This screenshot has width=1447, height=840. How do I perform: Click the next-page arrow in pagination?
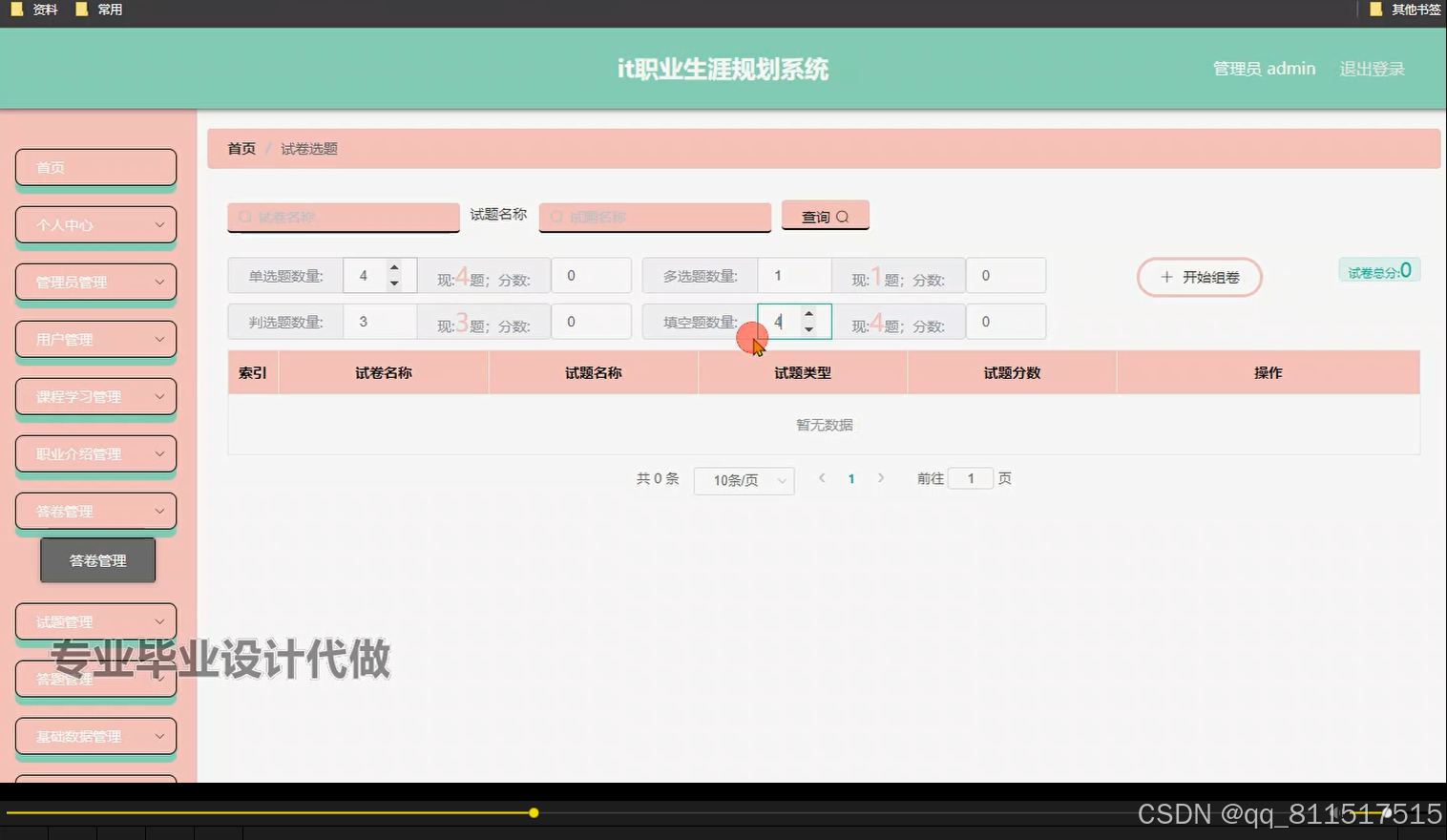880,478
